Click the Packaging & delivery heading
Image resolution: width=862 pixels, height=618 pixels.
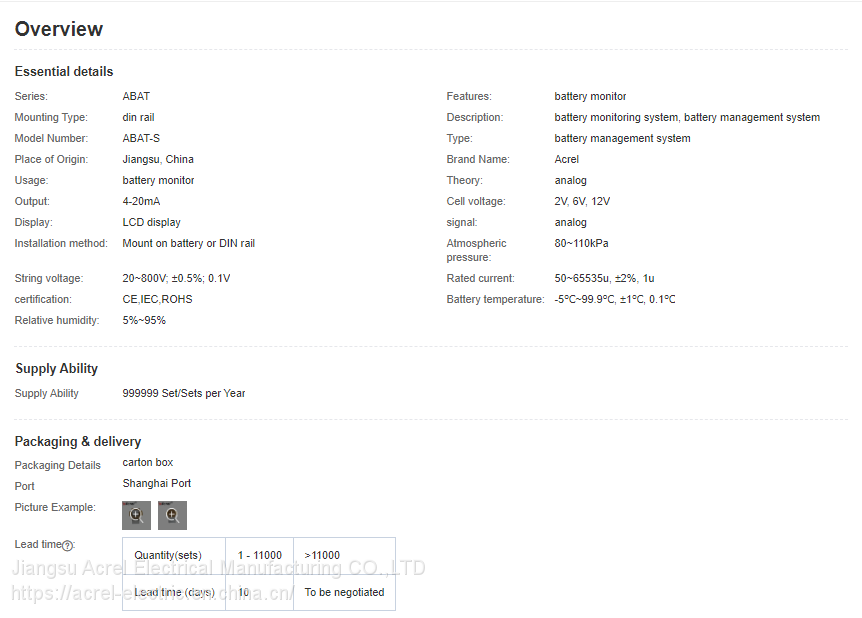[78, 442]
